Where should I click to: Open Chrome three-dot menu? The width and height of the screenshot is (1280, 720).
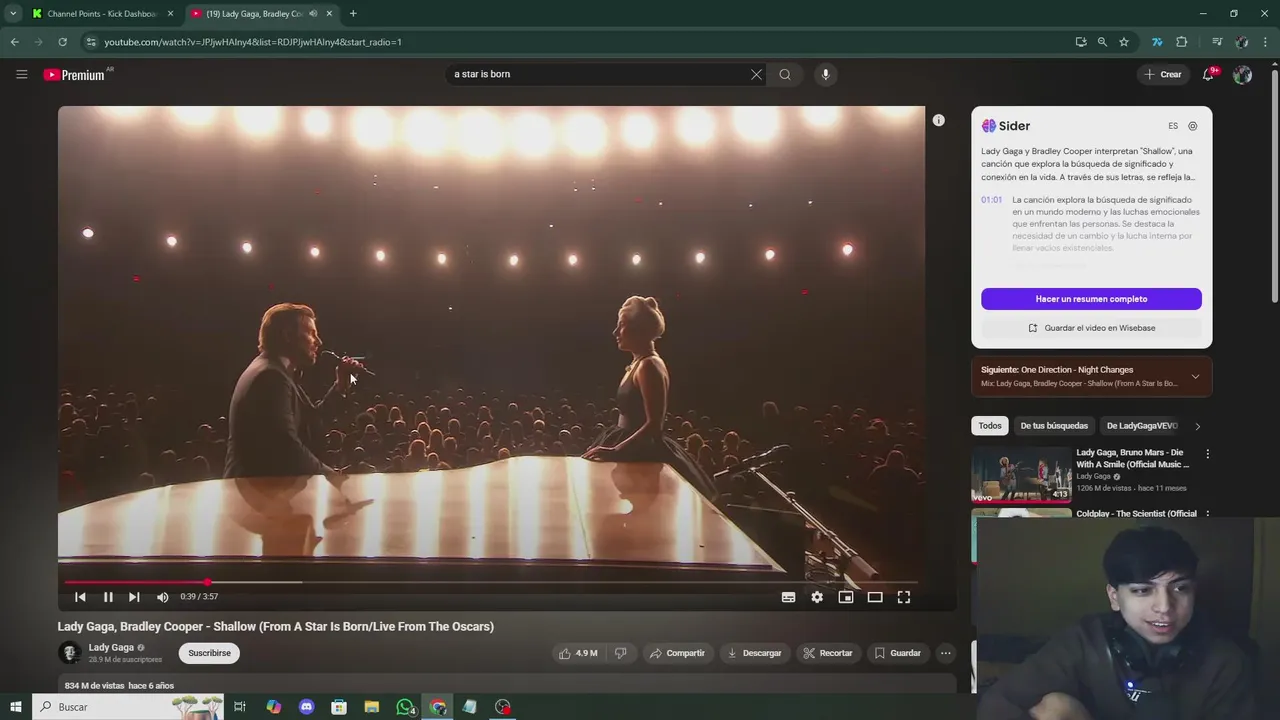(1266, 42)
